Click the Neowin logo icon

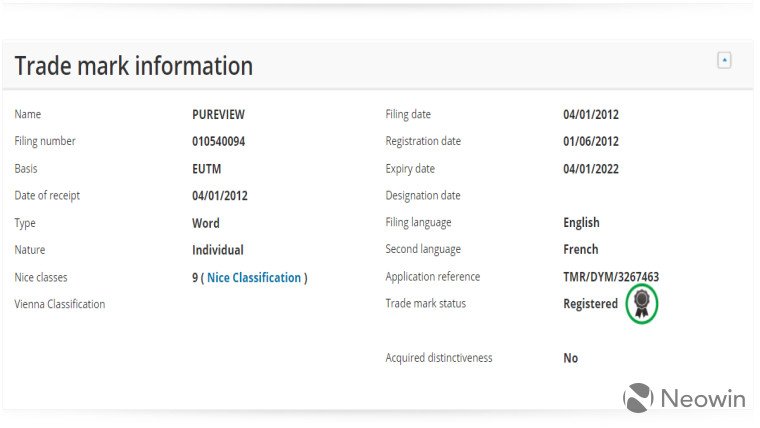638,398
